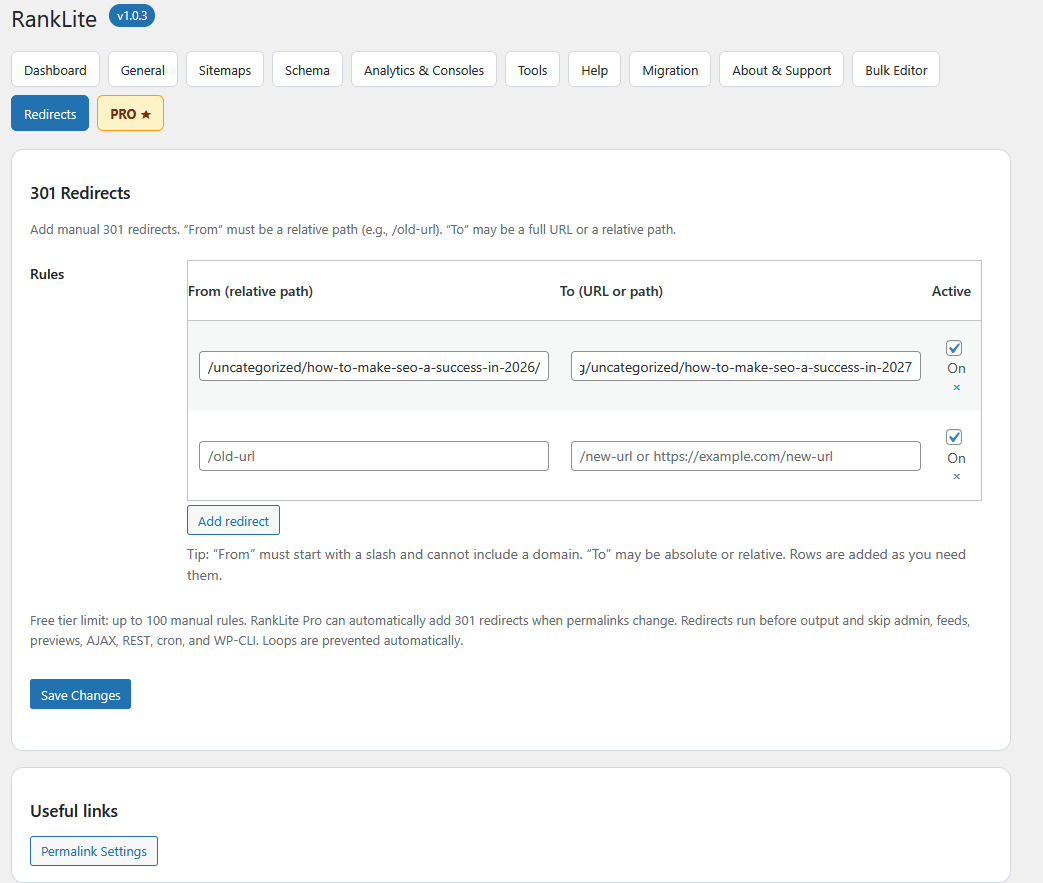Open the Dashboard tab
Image resolution: width=1043 pixels, height=883 pixels.
click(55, 70)
